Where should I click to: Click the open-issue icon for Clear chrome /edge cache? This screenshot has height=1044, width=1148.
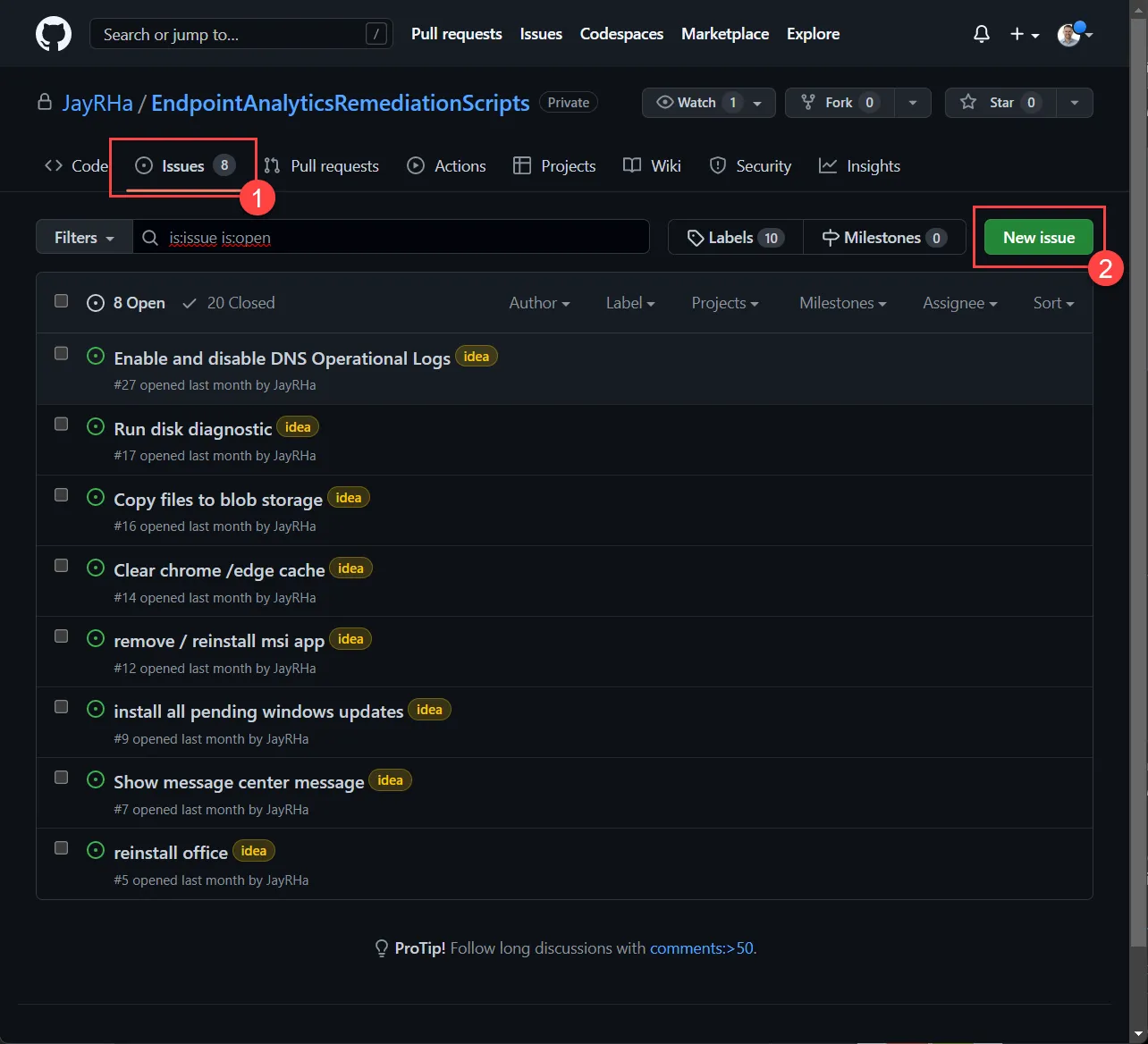pos(96,568)
